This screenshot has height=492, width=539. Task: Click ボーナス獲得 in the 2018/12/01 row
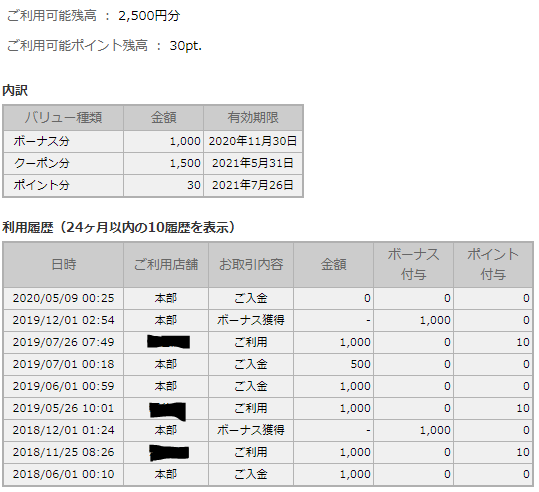pyautogui.click(x=251, y=430)
